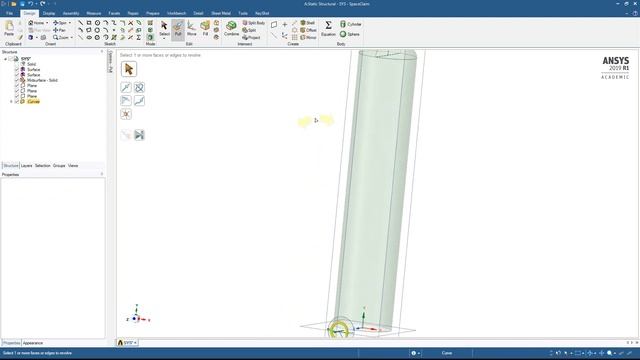Toggle visibility checkbox of first Plane
Screen dimensions: 640x360
pyautogui.click(x=17, y=86)
